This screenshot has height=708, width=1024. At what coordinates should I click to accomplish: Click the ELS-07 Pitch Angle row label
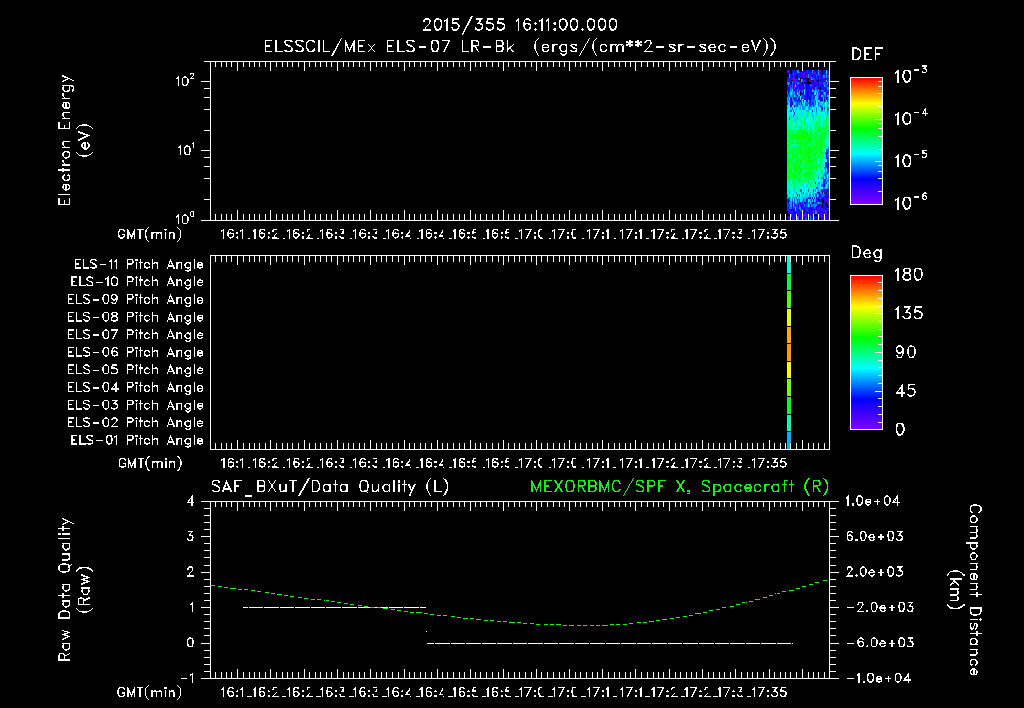(x=135, y=334)
